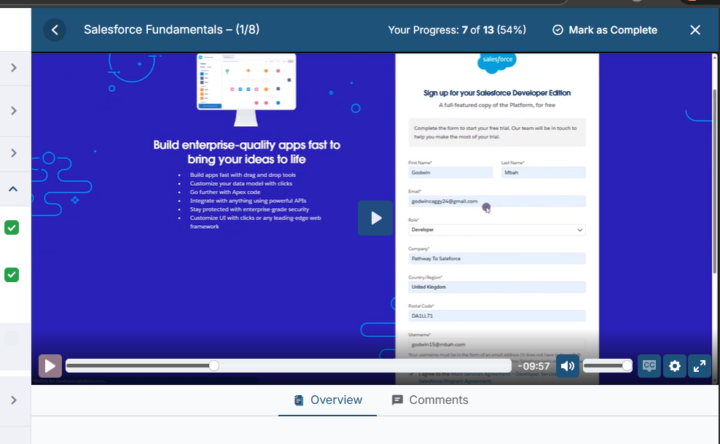Open video settings gear
Screen dimensions: 720x444
coord(674,366)
